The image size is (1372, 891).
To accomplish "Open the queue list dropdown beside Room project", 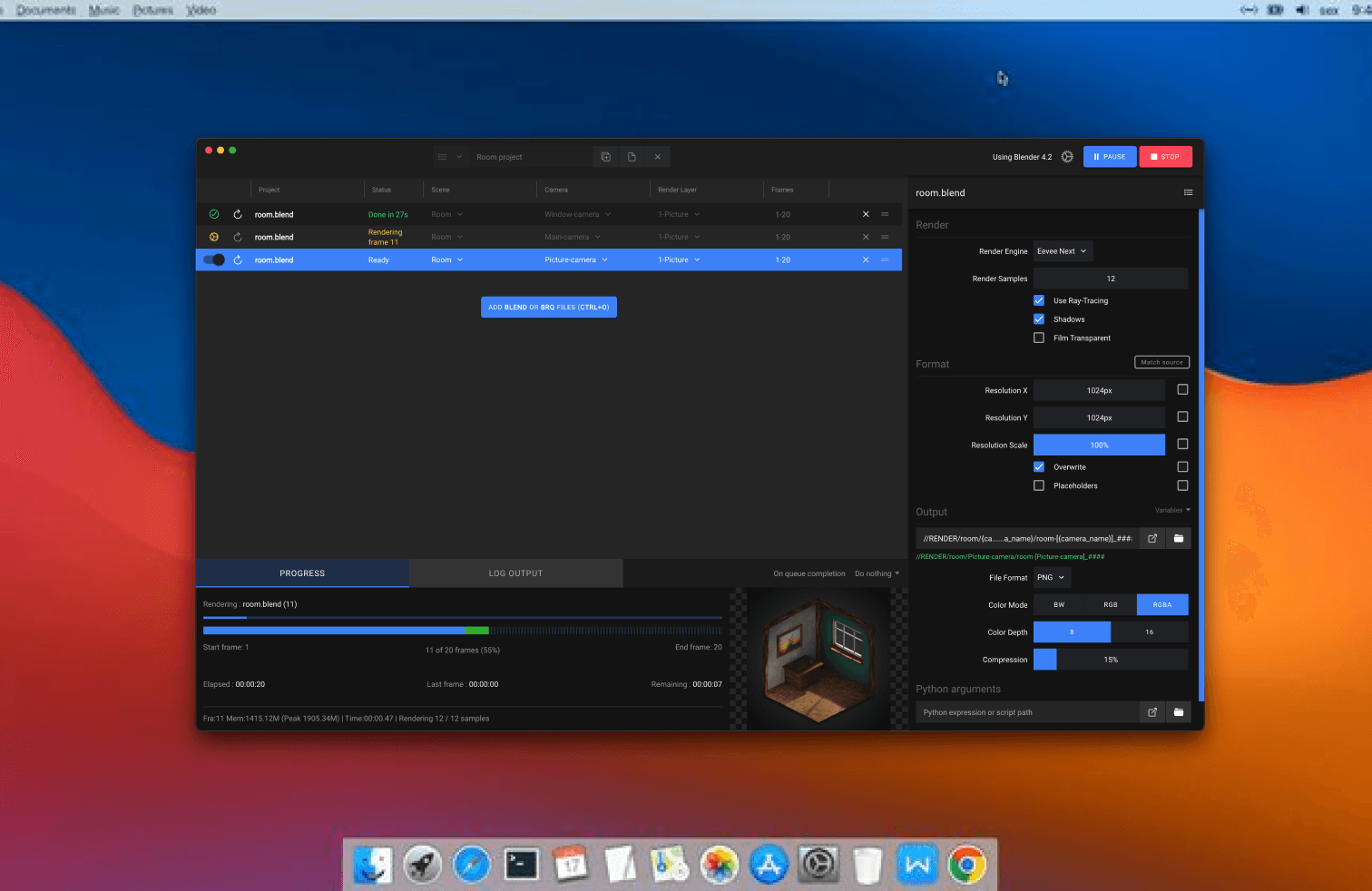I will [450, 157].
